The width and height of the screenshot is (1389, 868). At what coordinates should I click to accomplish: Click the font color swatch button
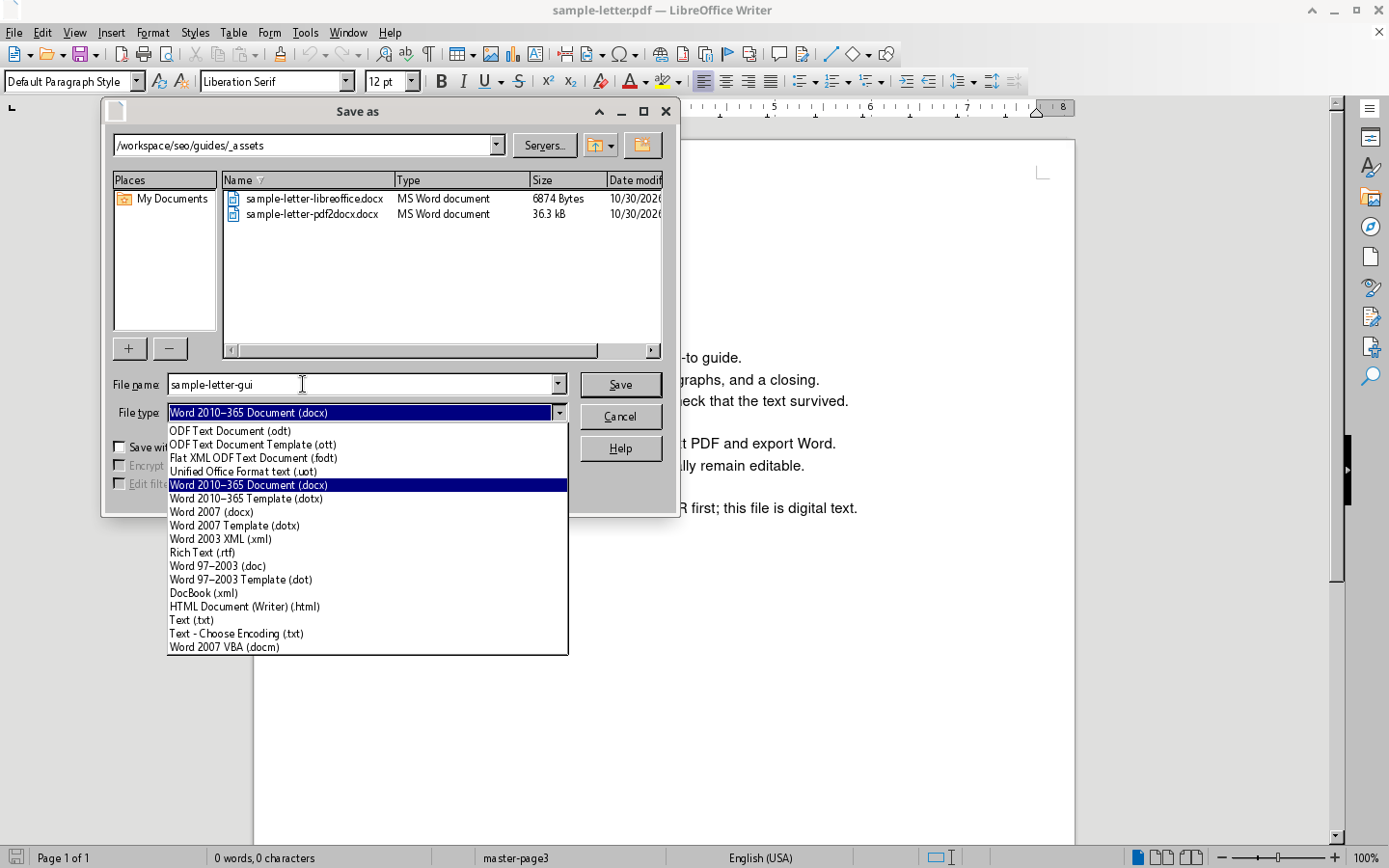tap(629, 82)
